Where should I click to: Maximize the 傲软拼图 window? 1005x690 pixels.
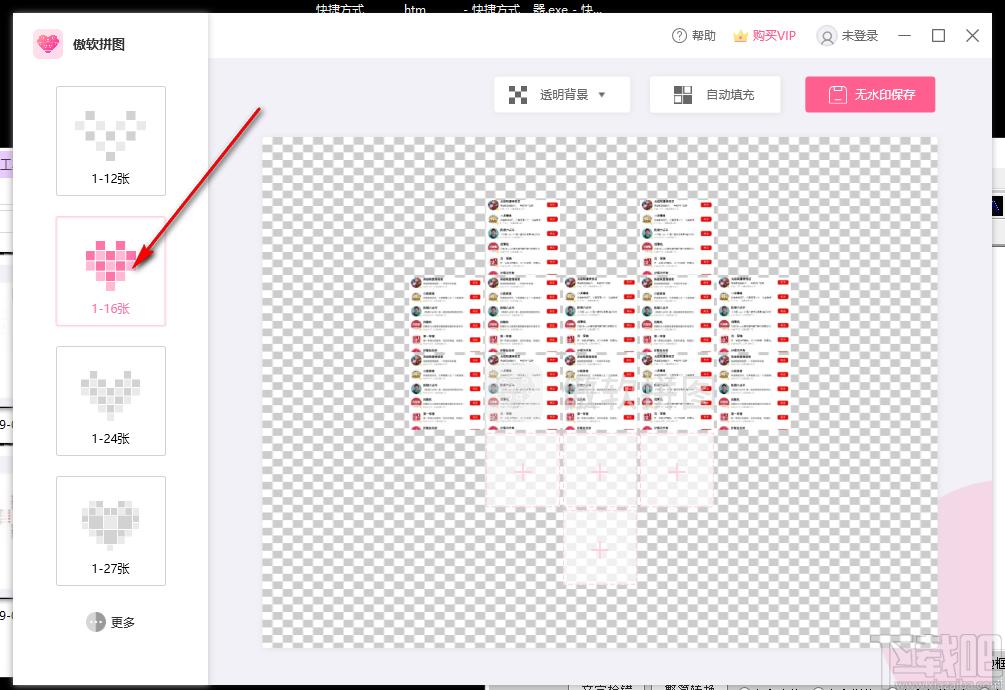pyautogui.click(x=938, y=36)
